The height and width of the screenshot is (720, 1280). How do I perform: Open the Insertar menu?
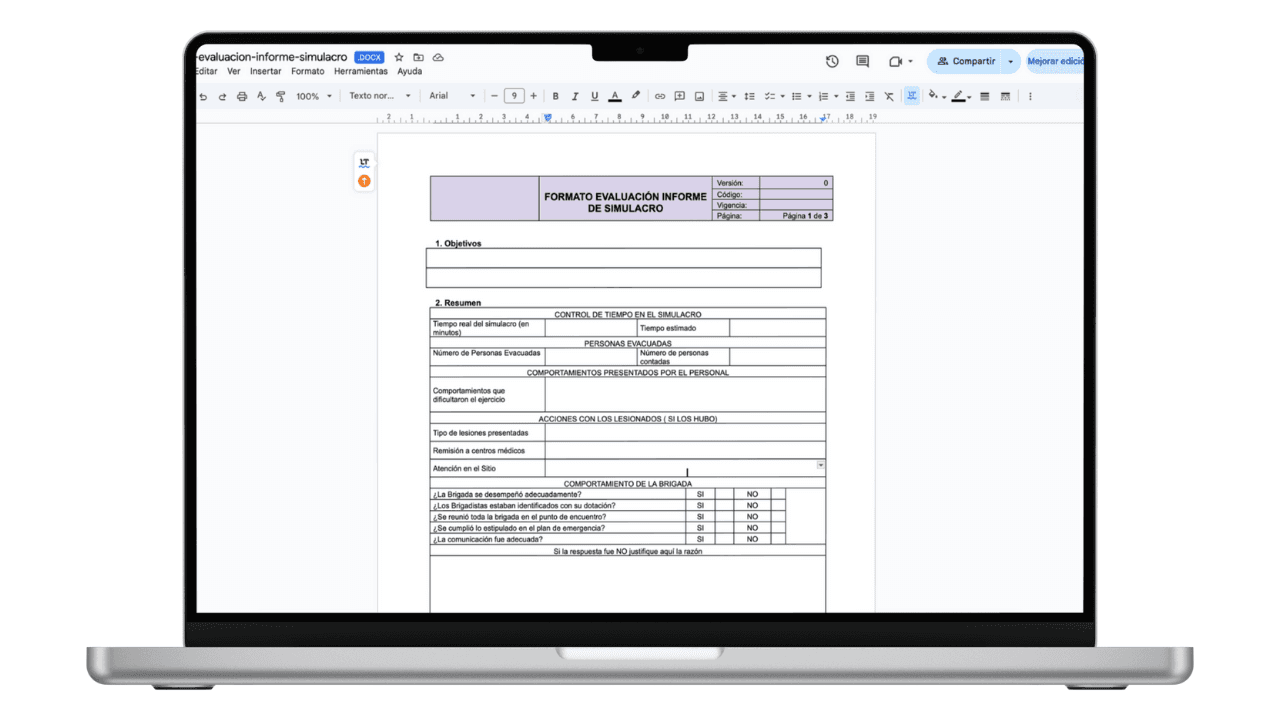266,71
